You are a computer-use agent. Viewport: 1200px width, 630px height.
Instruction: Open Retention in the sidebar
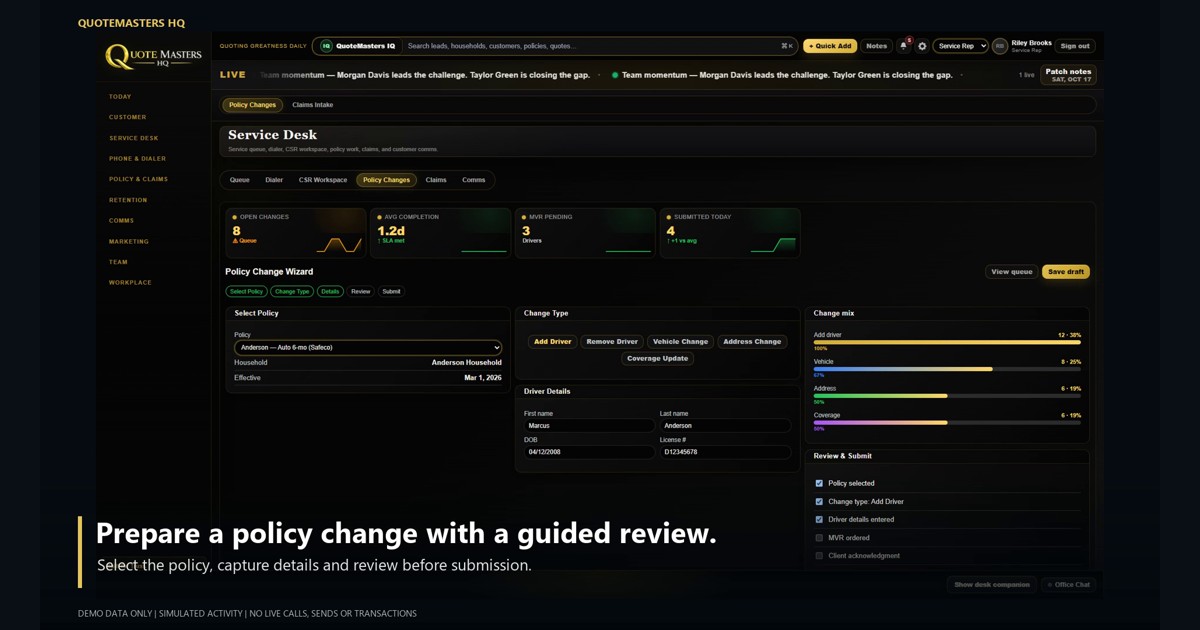click(128, 200)
